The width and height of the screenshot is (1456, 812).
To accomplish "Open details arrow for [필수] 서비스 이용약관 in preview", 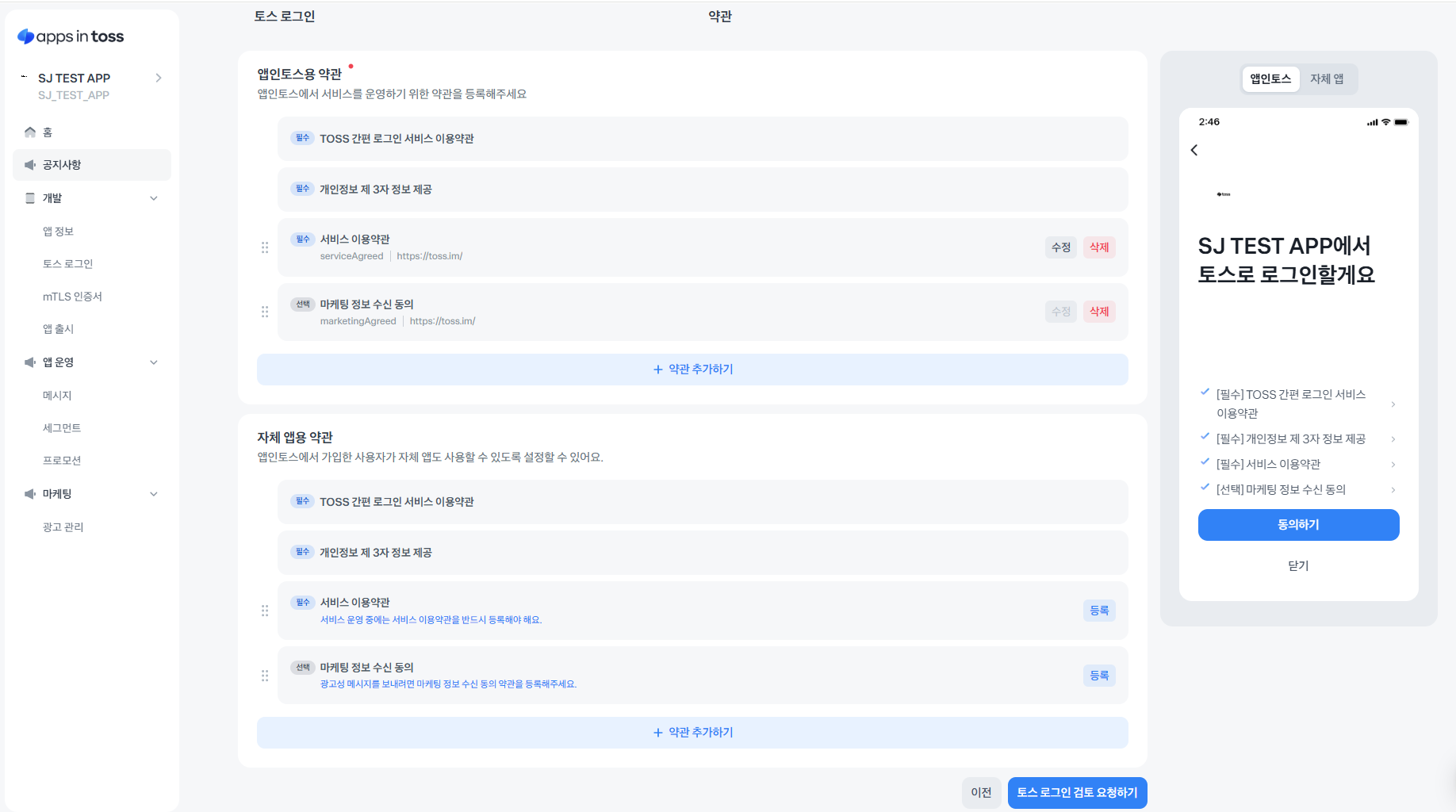I will tap(1393, 465).
